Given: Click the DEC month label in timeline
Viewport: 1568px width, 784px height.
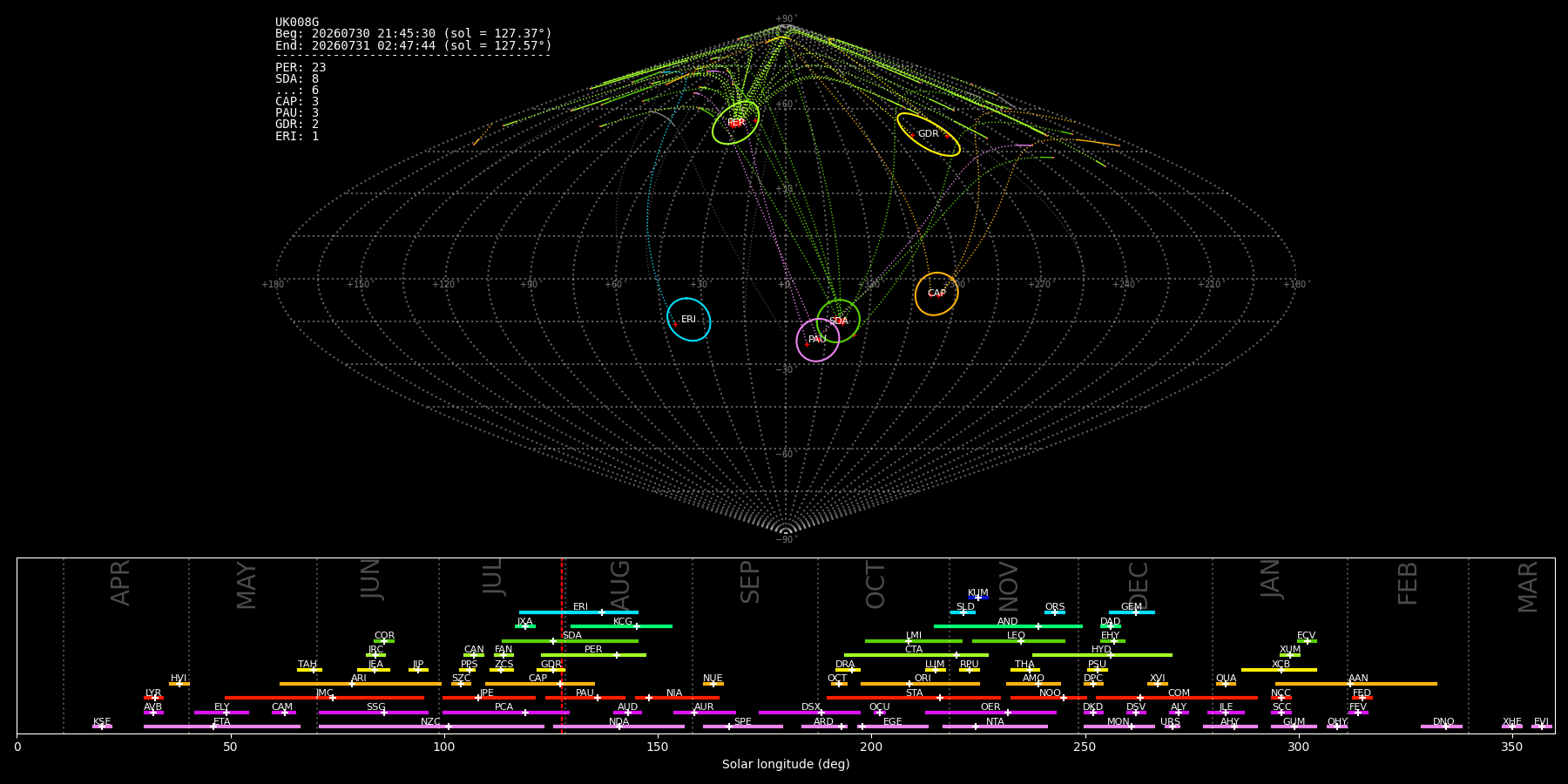Looking at the screenshot, I should point(1139,585).
